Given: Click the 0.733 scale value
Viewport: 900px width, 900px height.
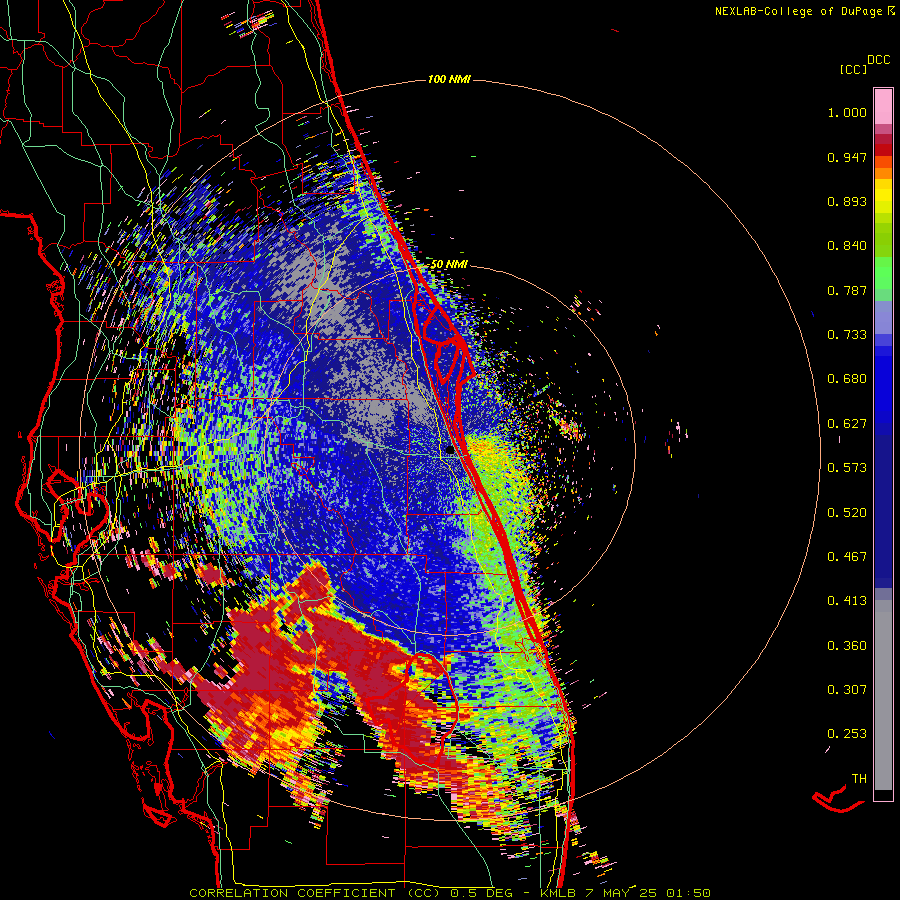Looking at the screenshot, I should pos(847,335).
